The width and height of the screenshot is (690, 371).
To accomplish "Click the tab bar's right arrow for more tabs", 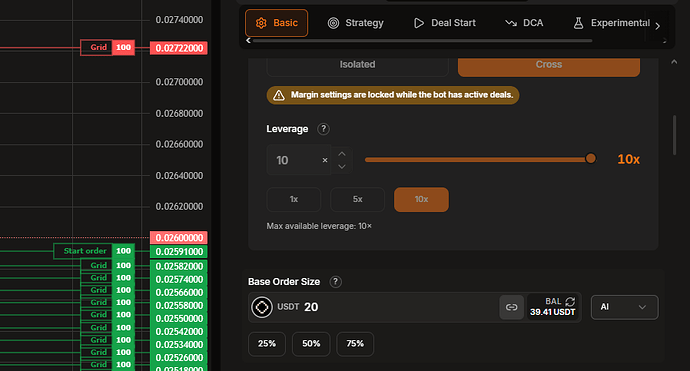I will [x=657, y=26].
